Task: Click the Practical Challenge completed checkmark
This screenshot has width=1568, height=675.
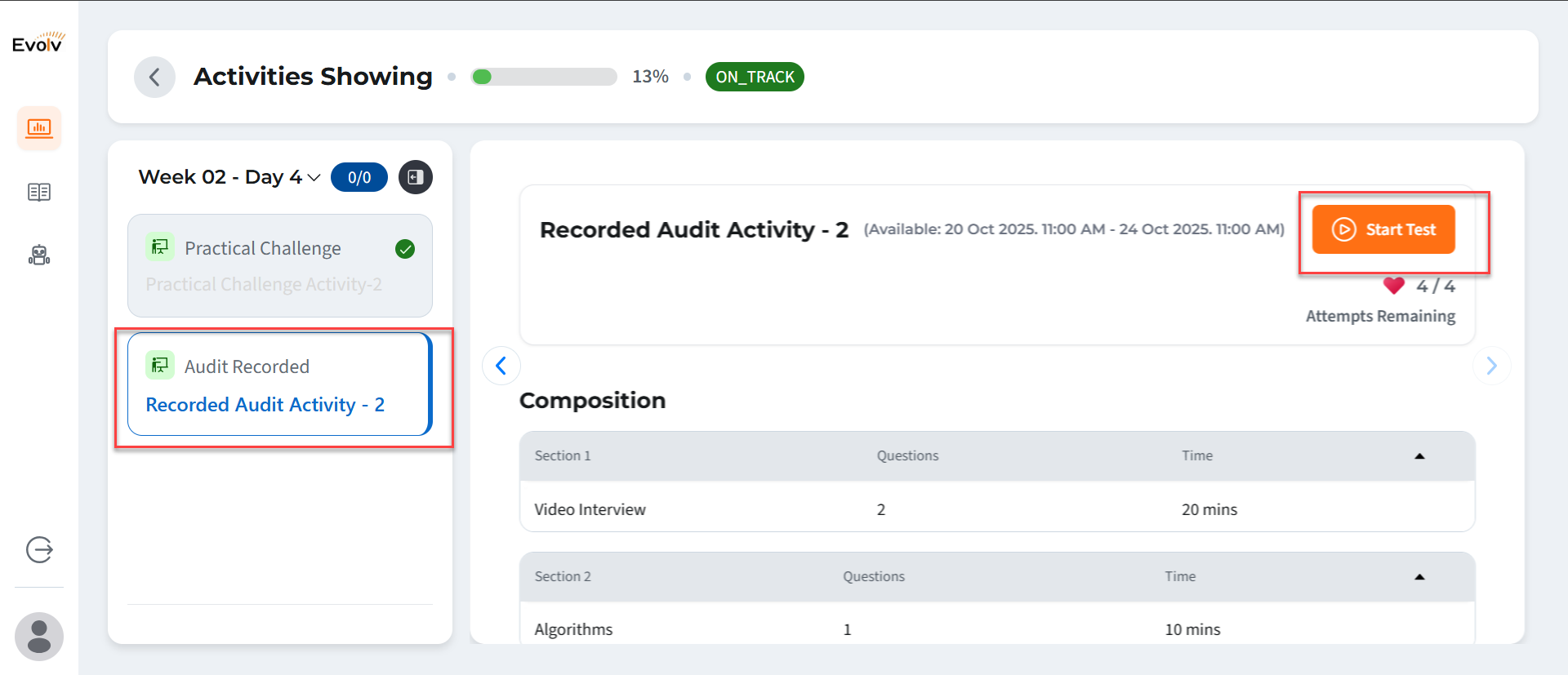Action: tap(405, 249)
